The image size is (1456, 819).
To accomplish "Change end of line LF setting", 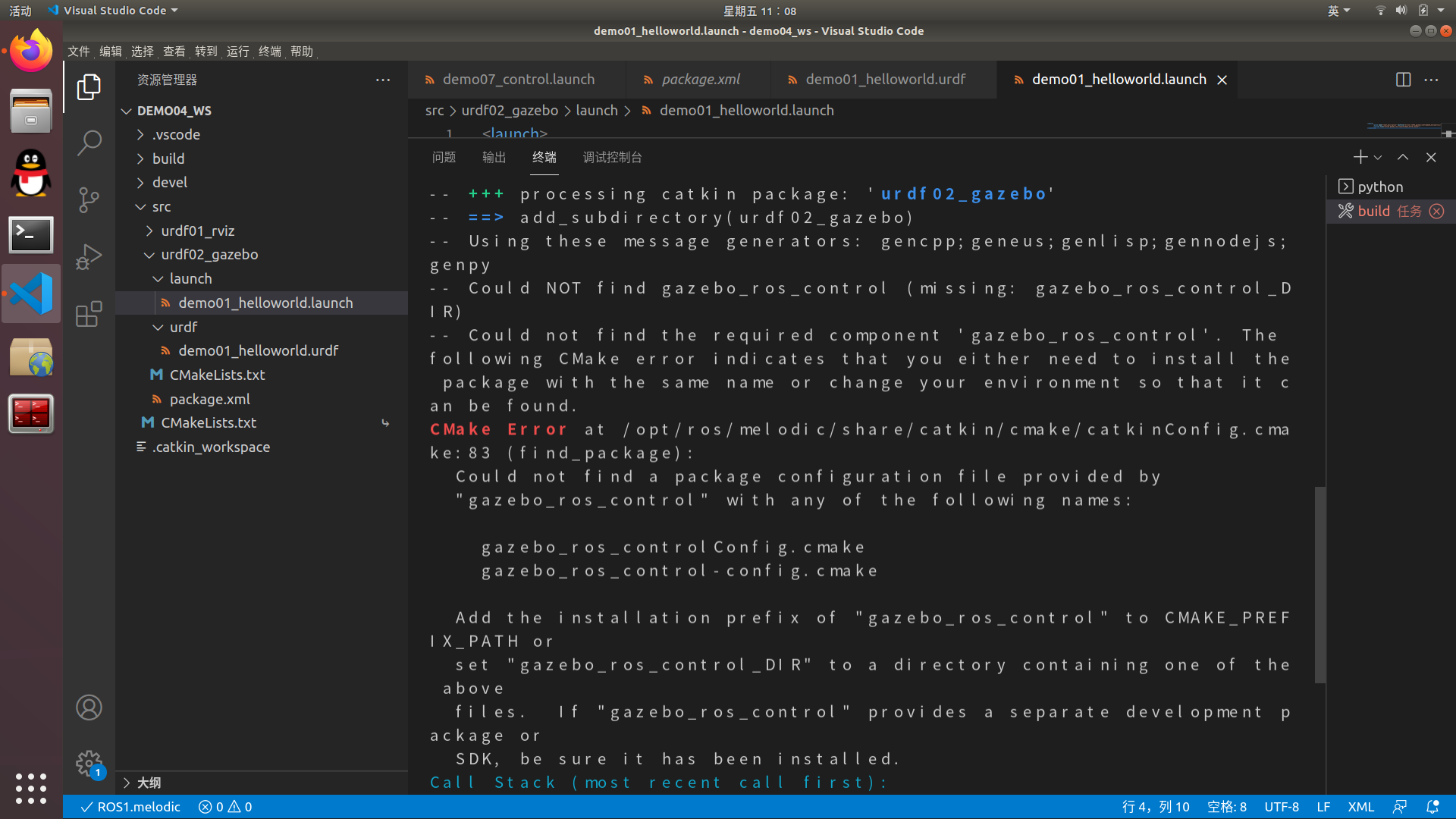I will coord(1323,807).
